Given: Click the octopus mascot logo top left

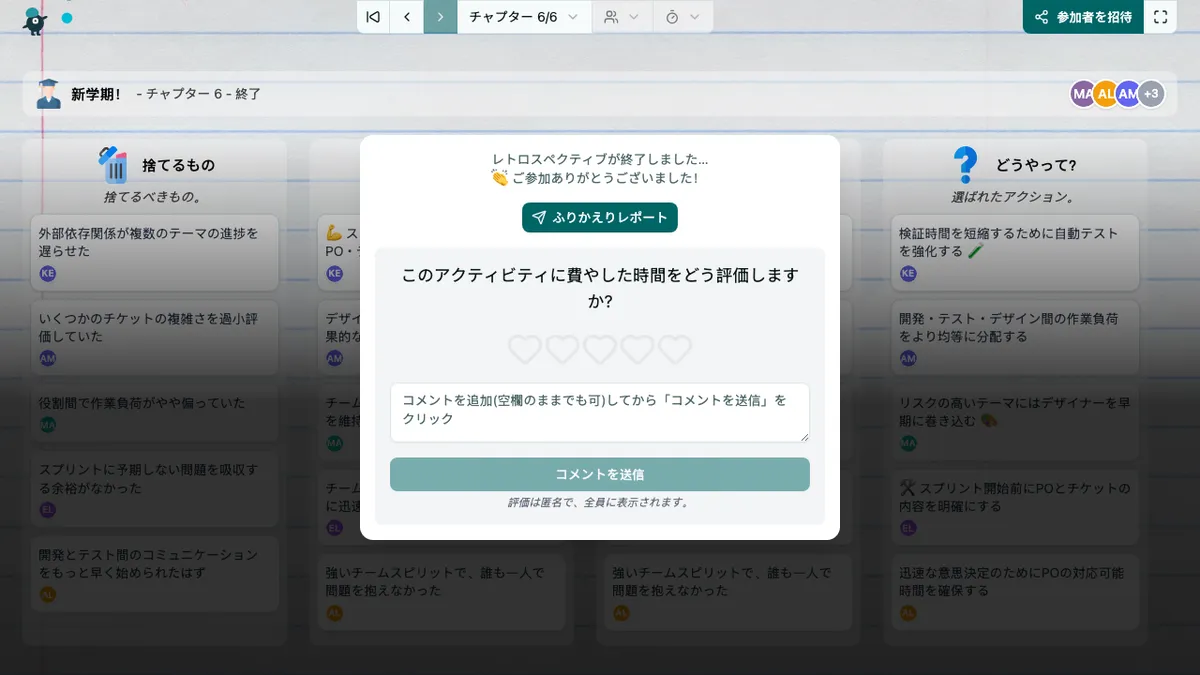Looking at the screenshot, I should (34, 19).
